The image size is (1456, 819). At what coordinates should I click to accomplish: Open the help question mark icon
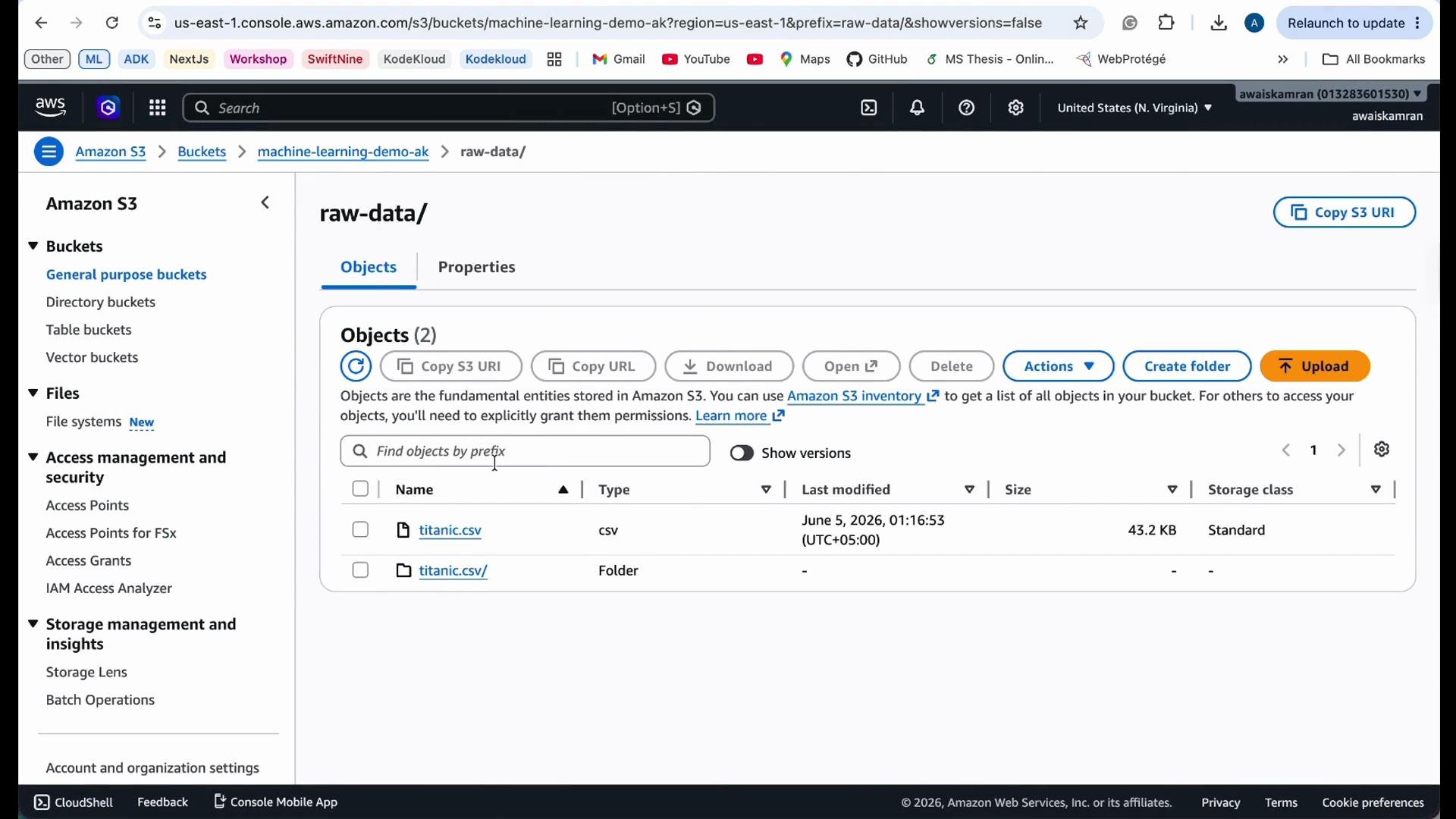tap(968, 108)
